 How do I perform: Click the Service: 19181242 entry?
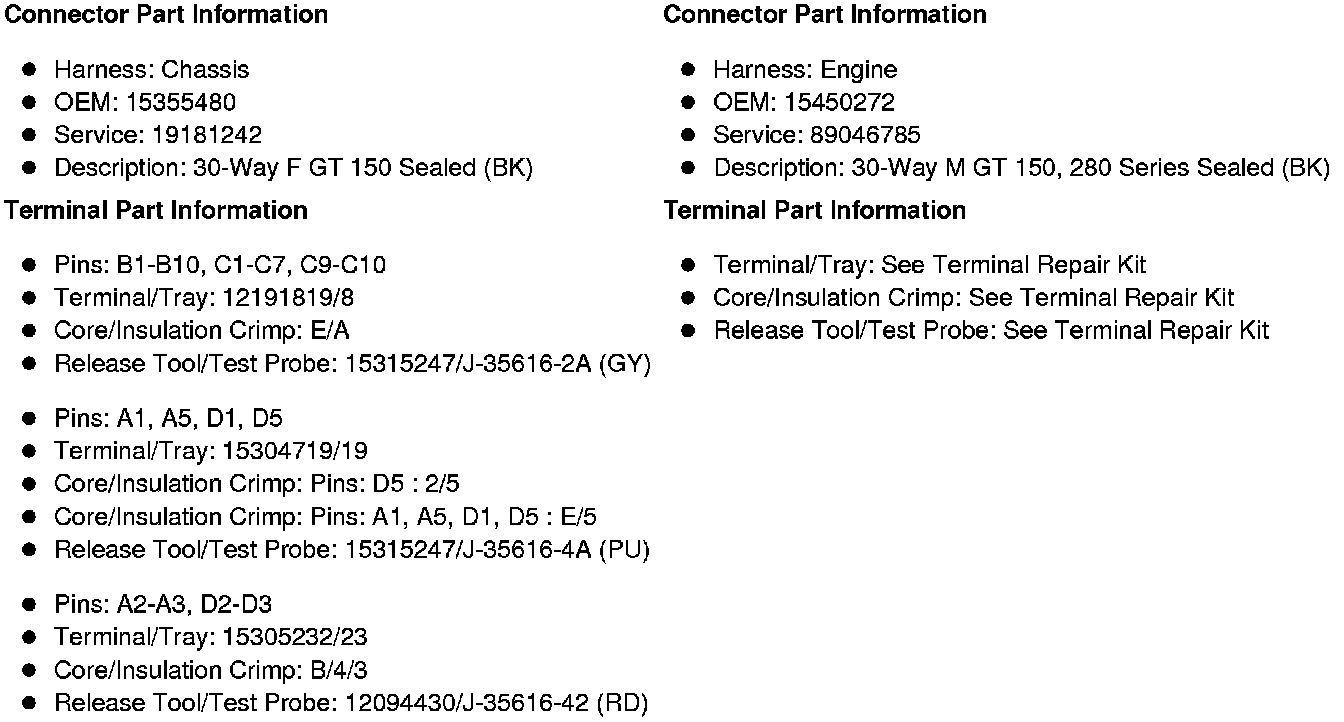pyautogui.click(x=158, y=135)
